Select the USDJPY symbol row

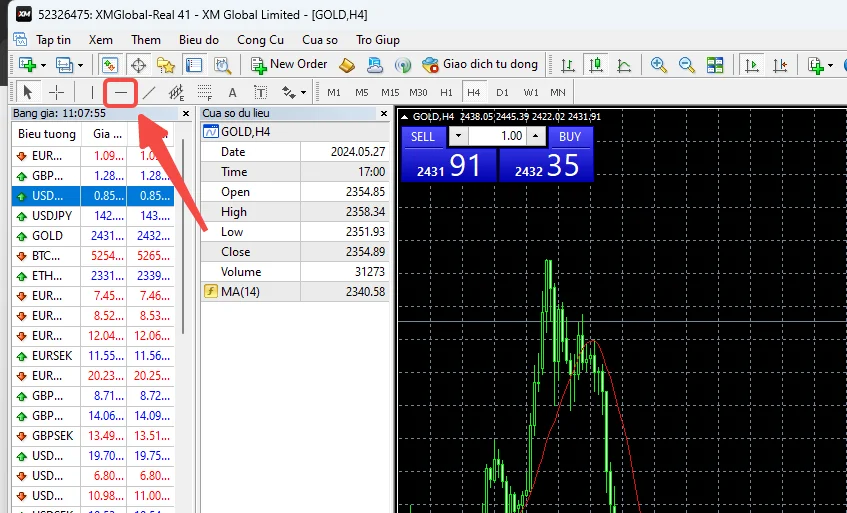click(93, 216)
